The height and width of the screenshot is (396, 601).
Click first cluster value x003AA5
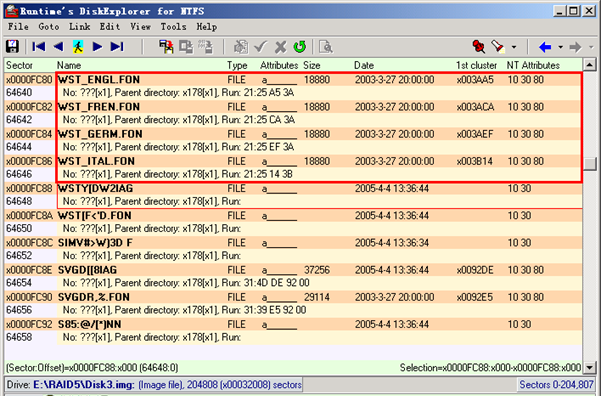(x=475, y=80)
